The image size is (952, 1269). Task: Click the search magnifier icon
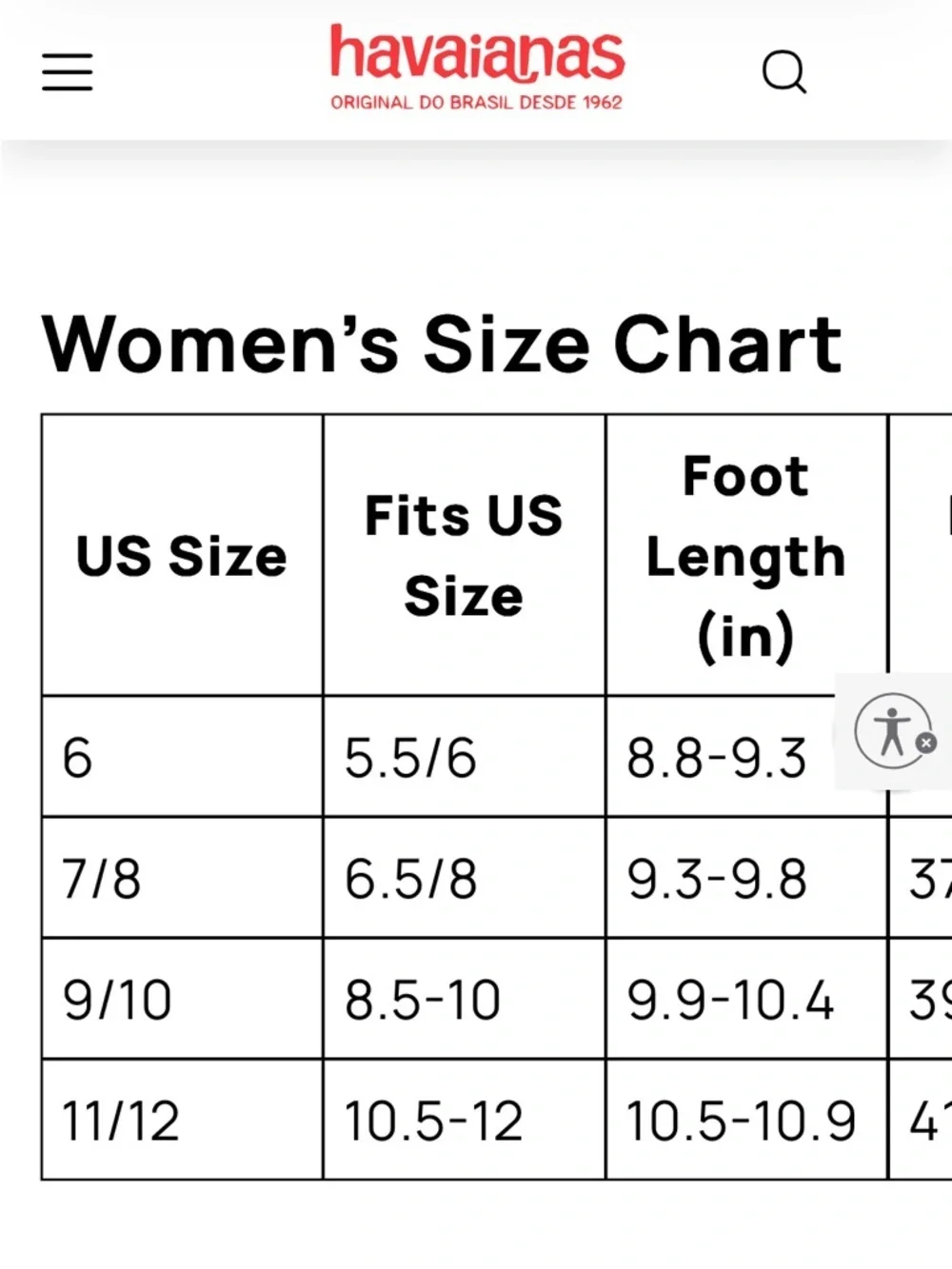[x=784, y=72]
